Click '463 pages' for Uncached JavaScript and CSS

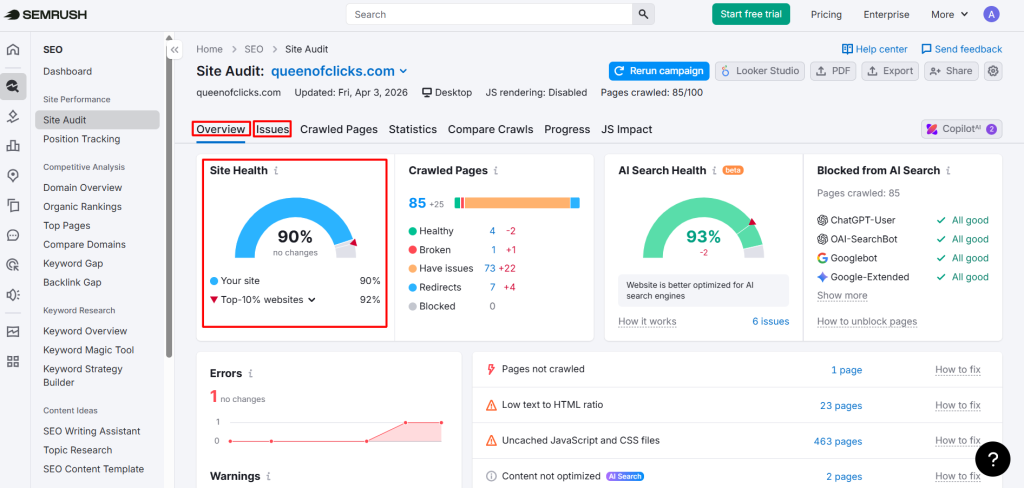click(838, 442)
